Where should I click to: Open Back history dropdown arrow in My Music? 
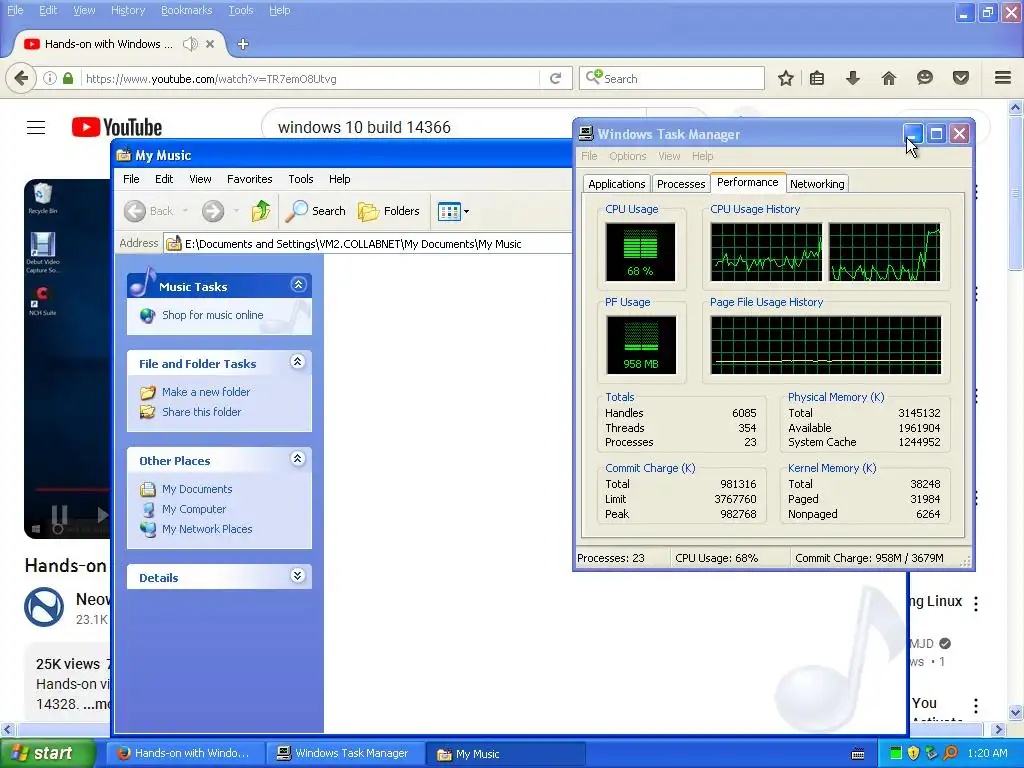click(x=185, y=211)
